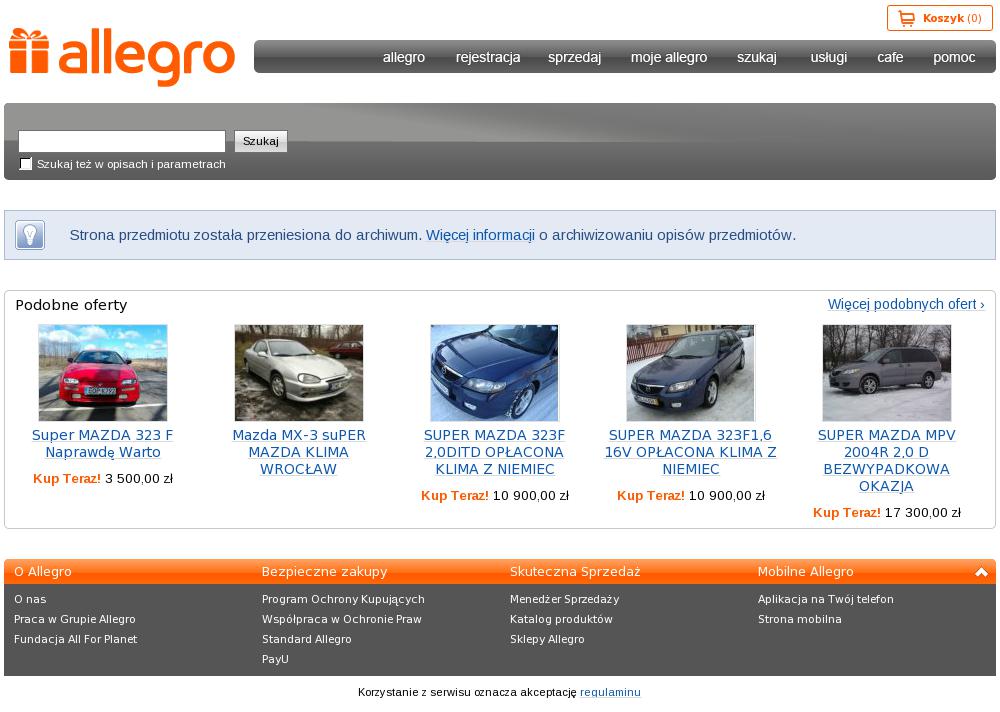This screenshot has height=712, width=1000.
Task: Open 'Super MAZDA 323 F Naprawdę Warto' offer
Action: (x=103, y=443)
